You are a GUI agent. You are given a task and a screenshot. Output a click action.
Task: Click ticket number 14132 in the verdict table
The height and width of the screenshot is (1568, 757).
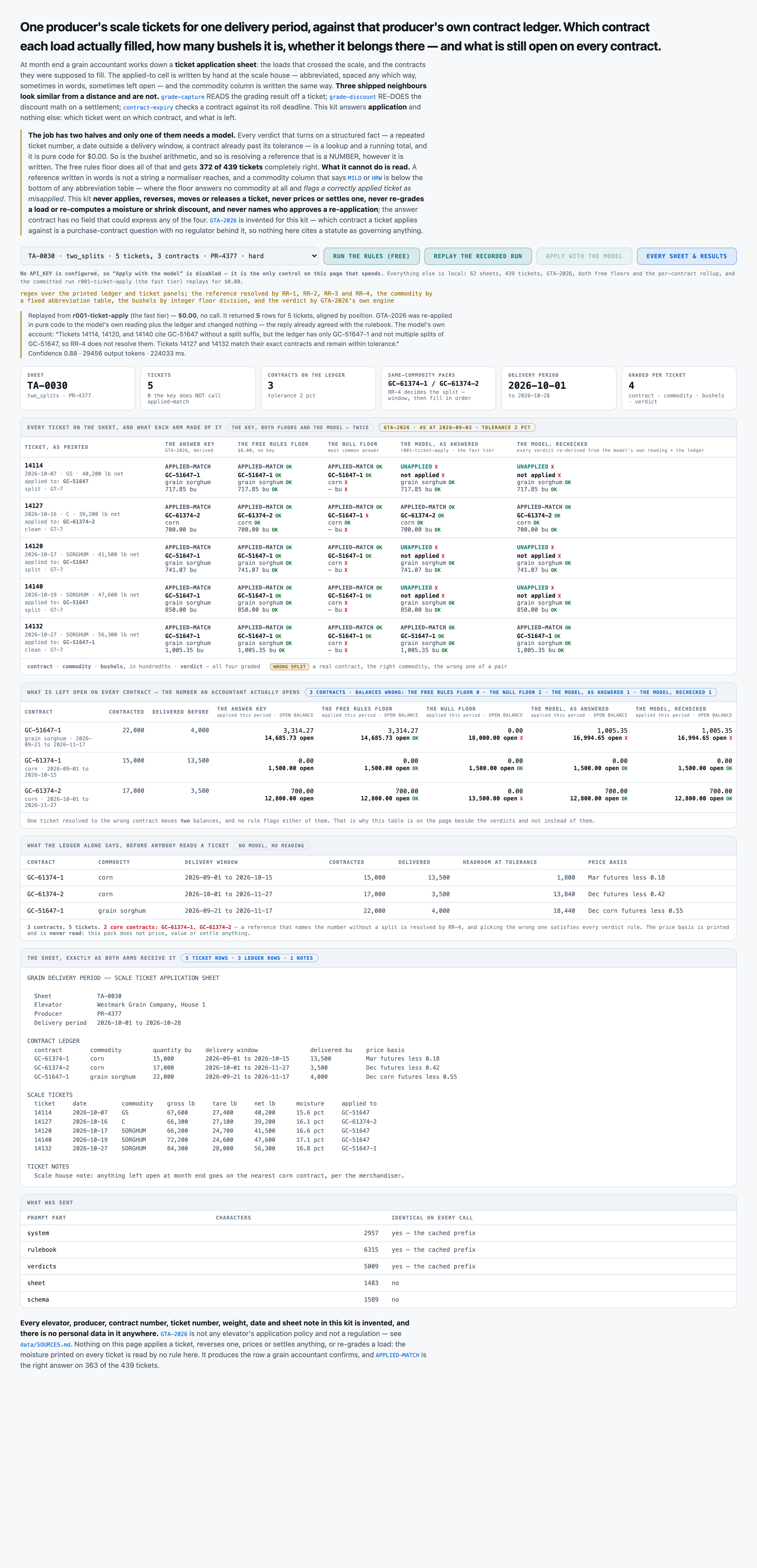coord(34,626)
